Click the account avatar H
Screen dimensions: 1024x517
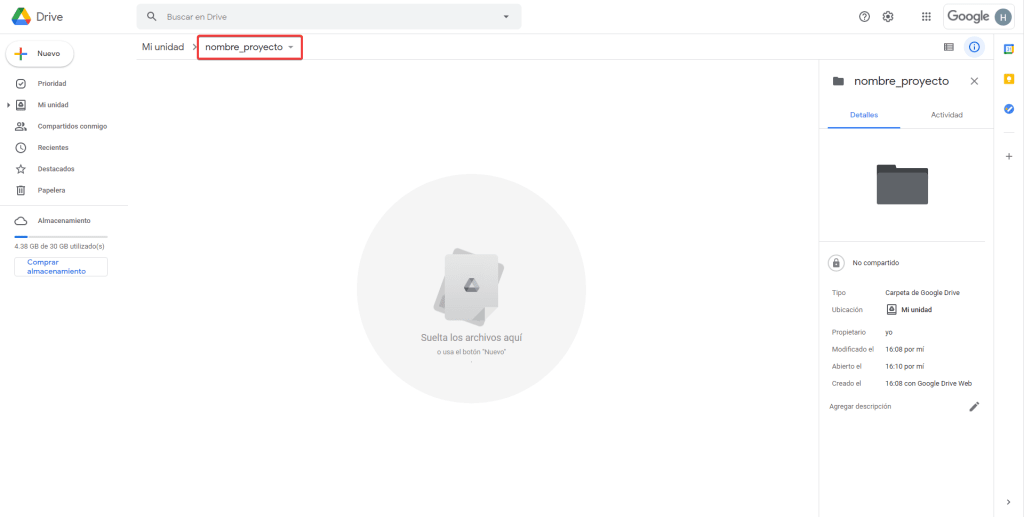[1002, 17]
